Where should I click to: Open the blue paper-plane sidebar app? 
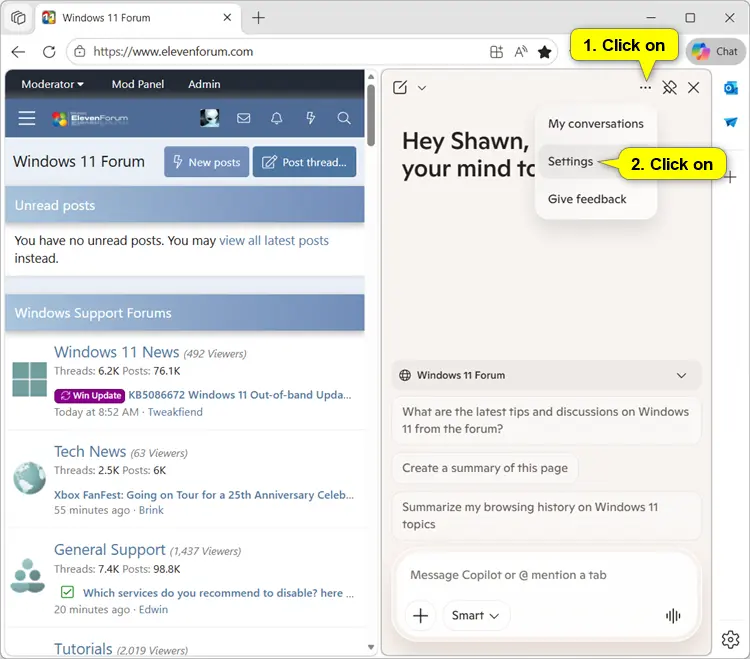pyautogui.click(x=731, y=122)
